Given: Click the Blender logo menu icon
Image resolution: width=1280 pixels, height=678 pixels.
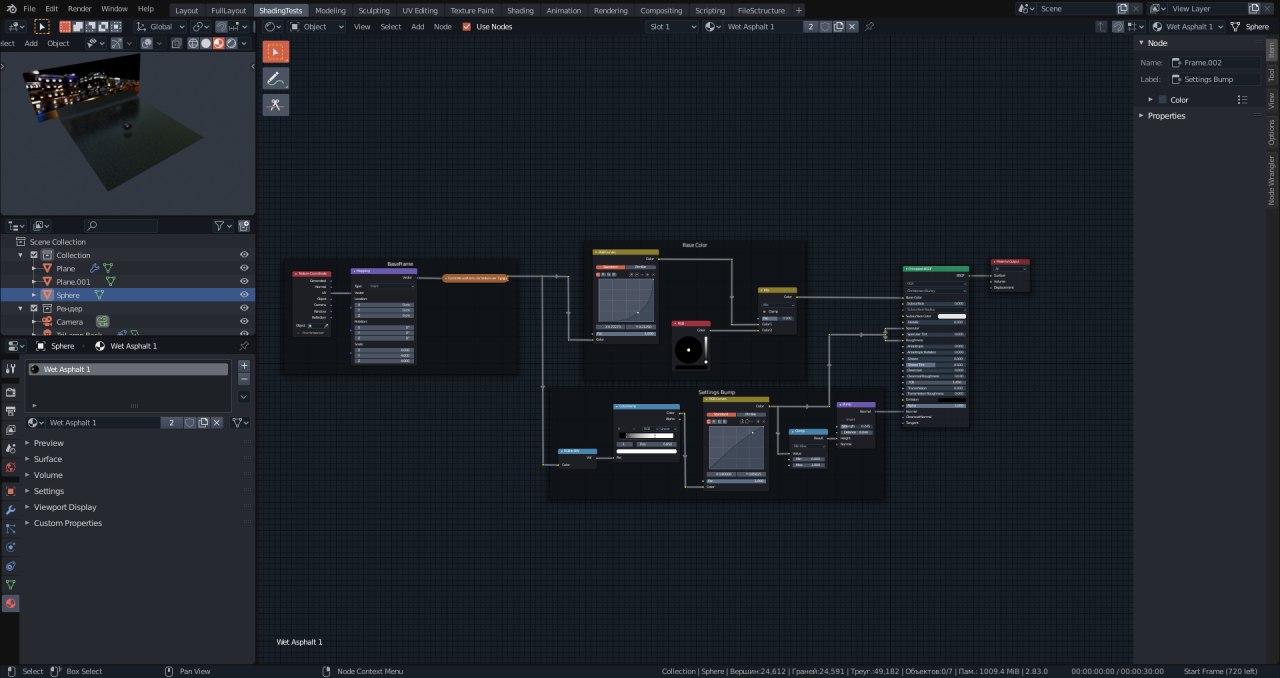Looking at the screenshot, I should (10, 9).
